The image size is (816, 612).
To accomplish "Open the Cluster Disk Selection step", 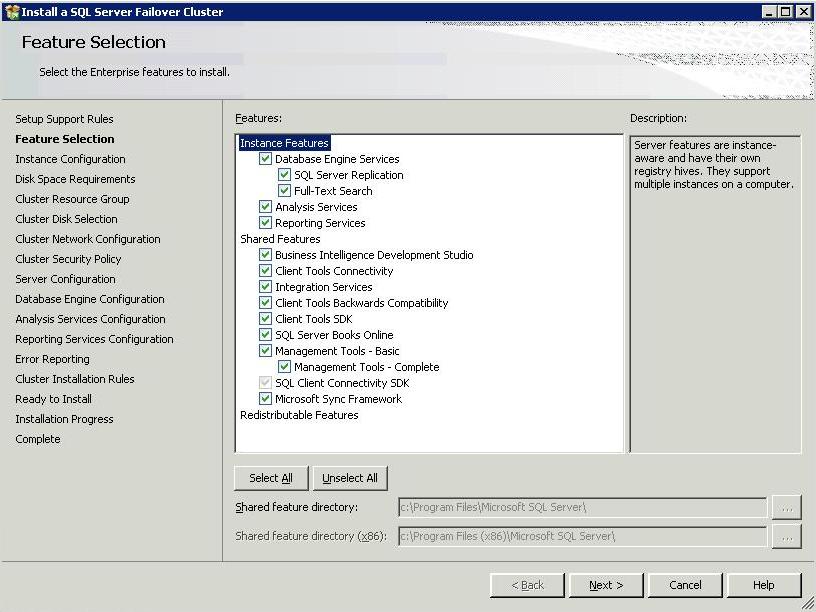I will tap(65, 218).
